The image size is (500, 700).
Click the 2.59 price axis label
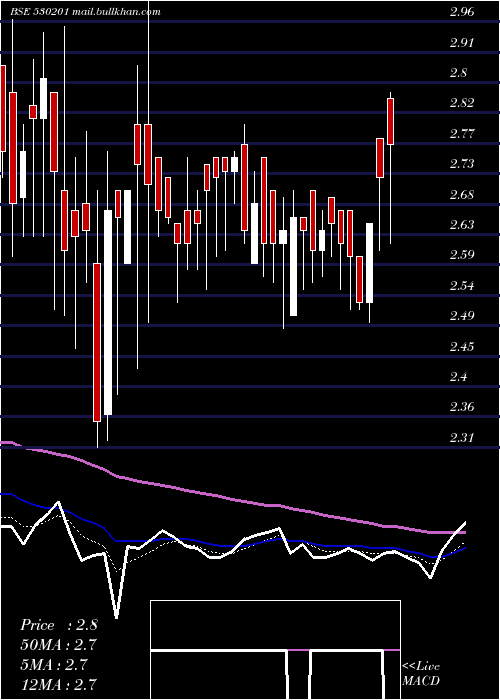(x=462, y=255)
